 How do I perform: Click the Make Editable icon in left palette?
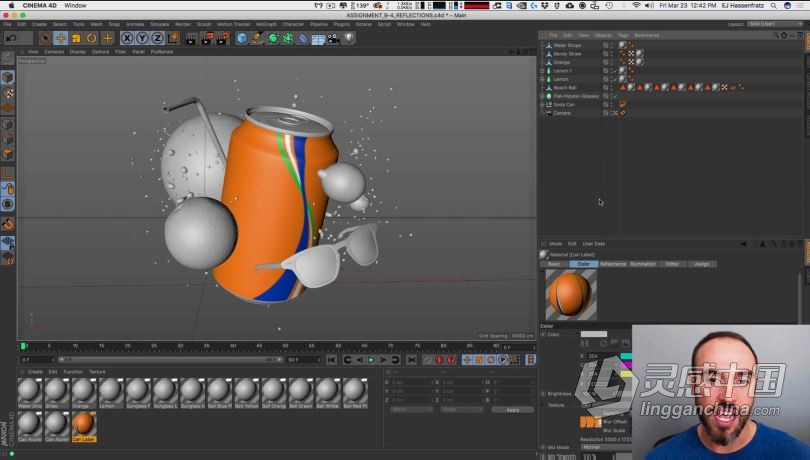[x=8, y=58]
